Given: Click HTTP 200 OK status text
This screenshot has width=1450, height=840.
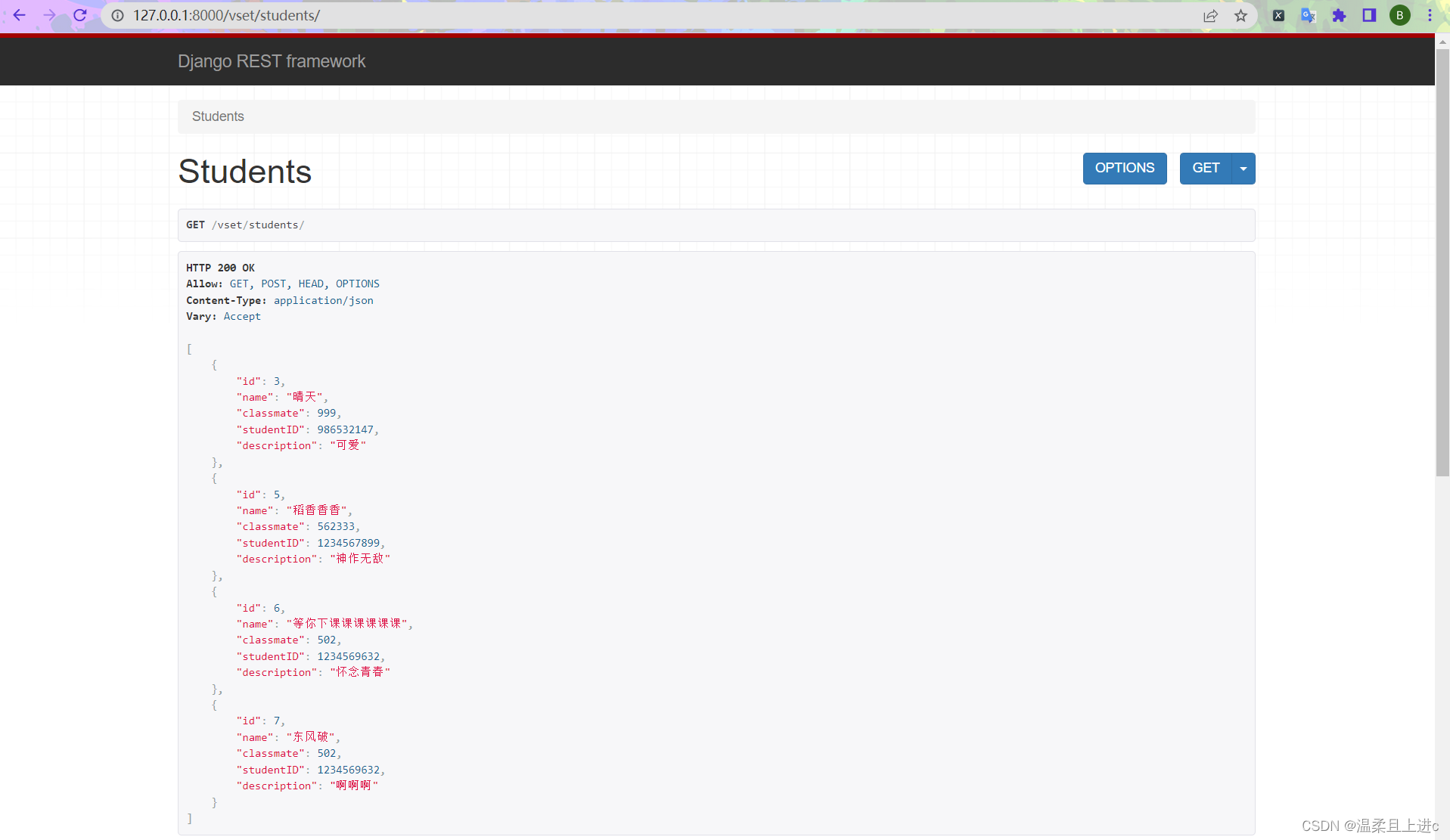Looking at the screenshot, I should [221, 268].
